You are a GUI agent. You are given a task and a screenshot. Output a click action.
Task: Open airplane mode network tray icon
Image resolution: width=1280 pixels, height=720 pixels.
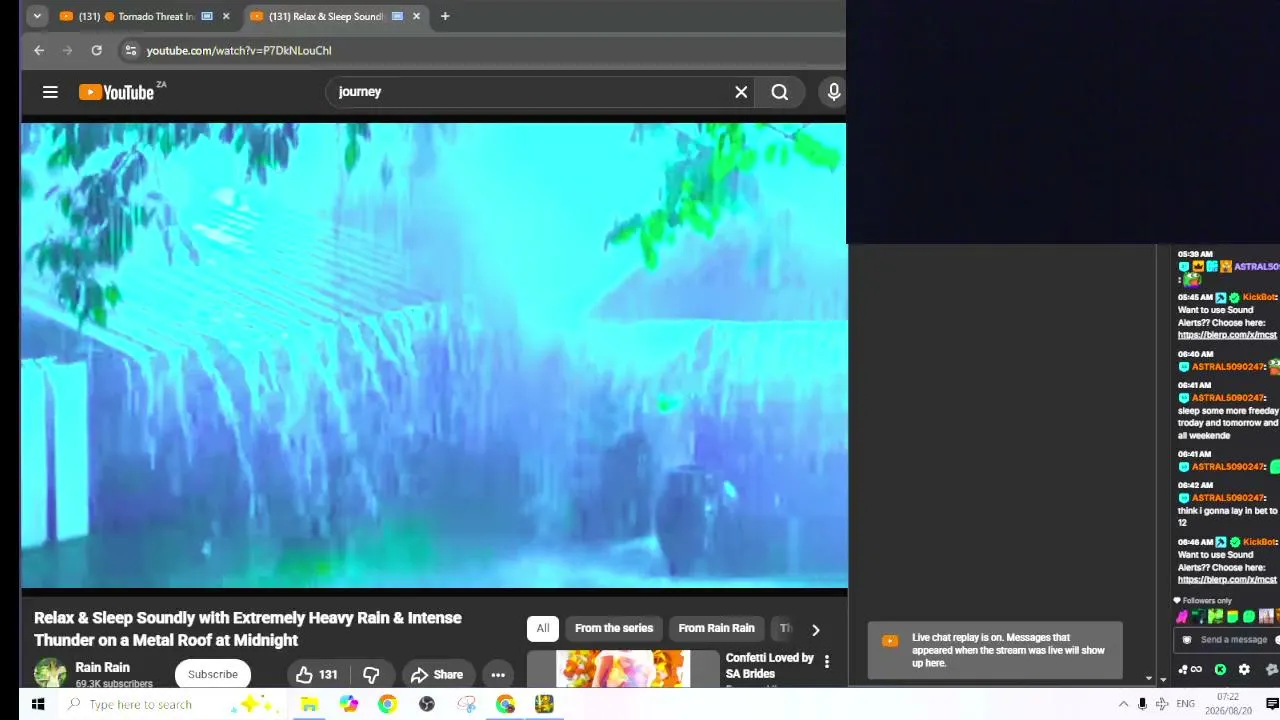(1161, 704)
